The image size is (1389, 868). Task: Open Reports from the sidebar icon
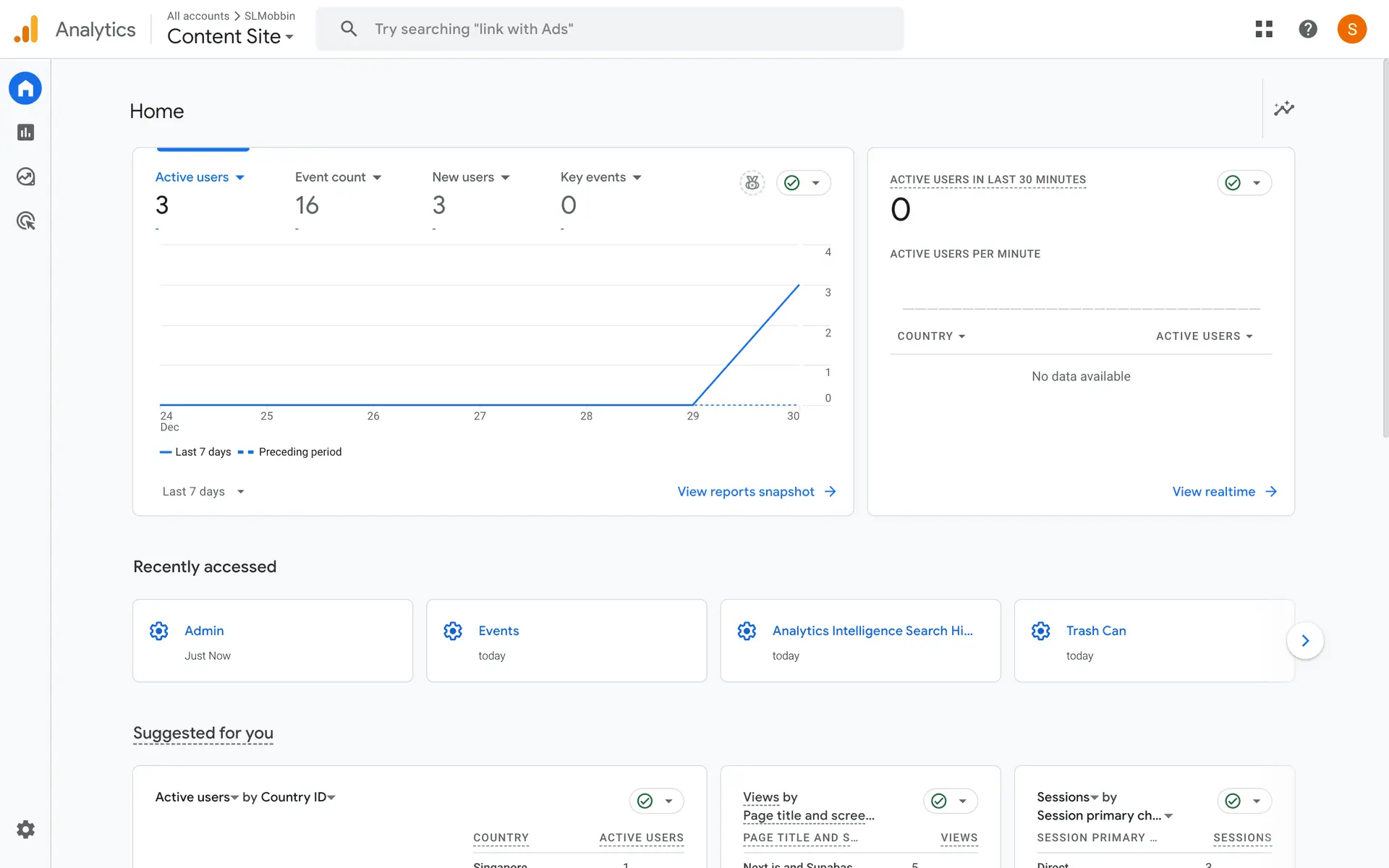[x=25, y=132]
